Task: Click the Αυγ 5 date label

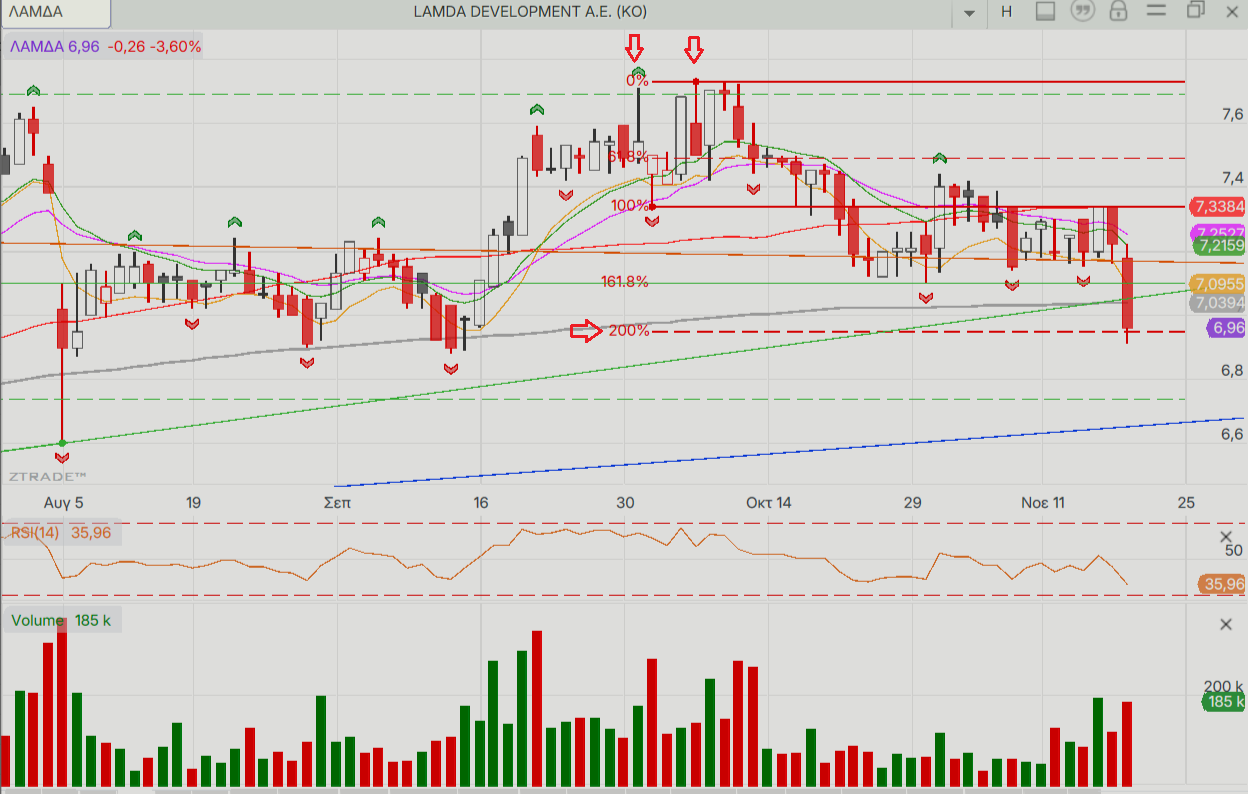Action: (x=64, y=502)
